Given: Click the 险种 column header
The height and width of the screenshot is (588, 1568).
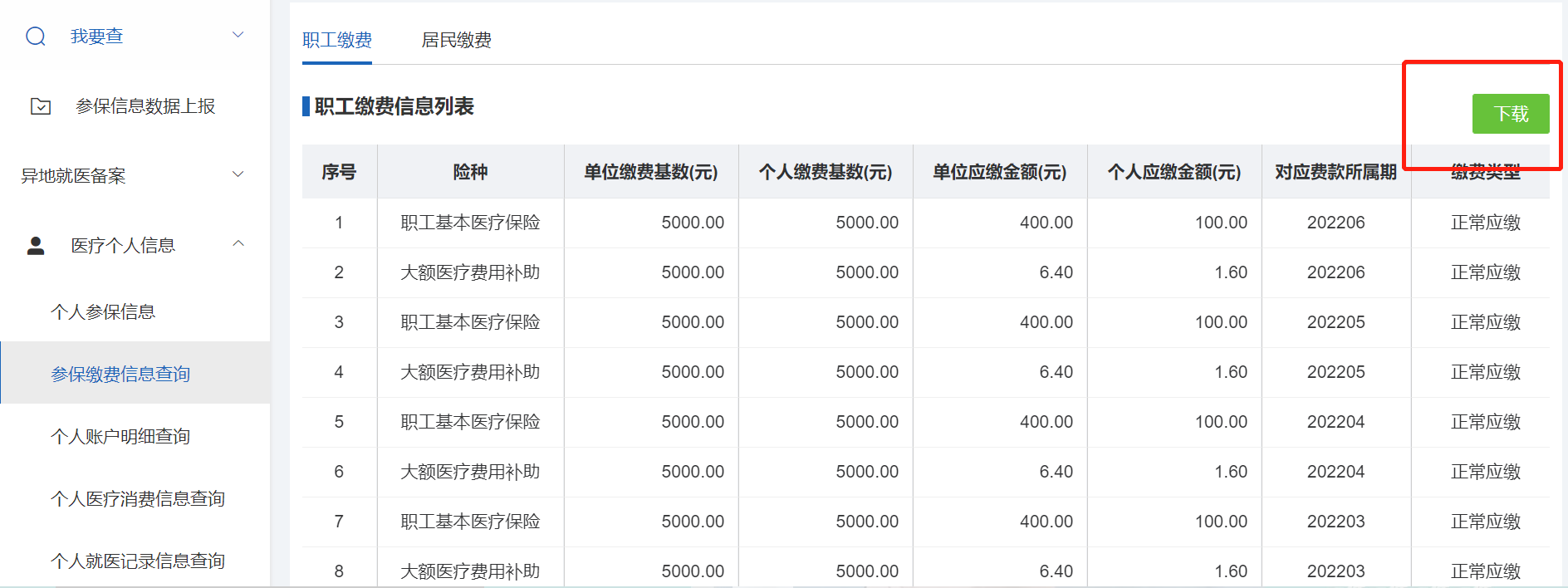Looking at the screenshot, I should pos(470,172).
